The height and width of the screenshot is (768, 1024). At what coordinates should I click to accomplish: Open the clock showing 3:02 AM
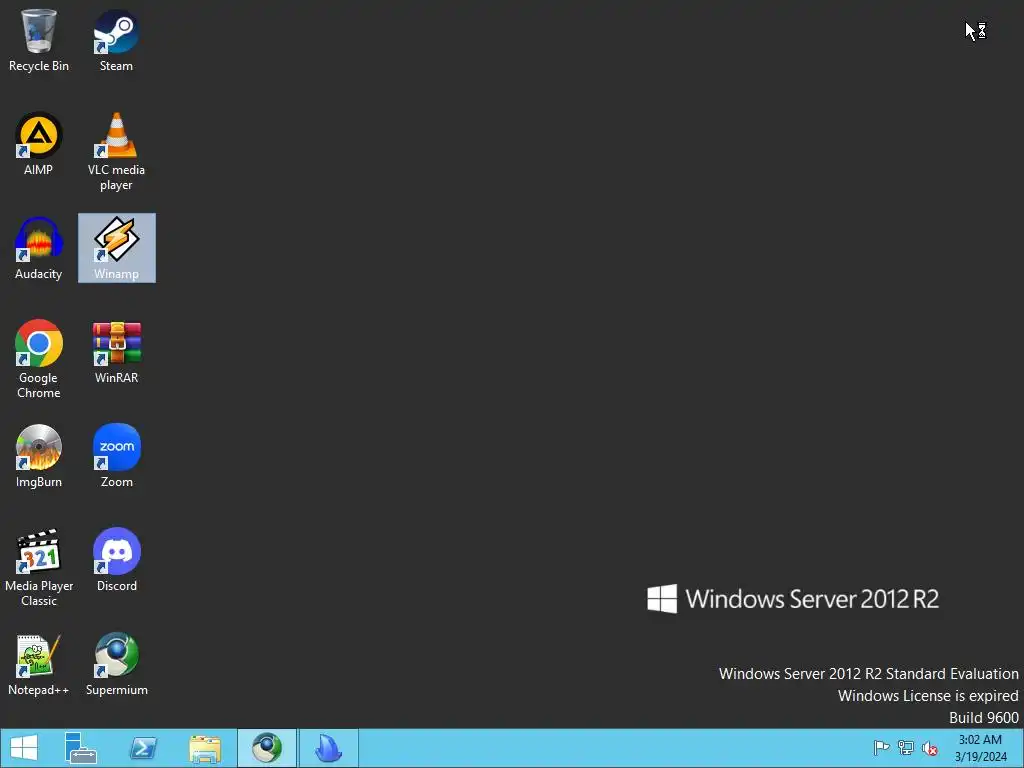980,748
